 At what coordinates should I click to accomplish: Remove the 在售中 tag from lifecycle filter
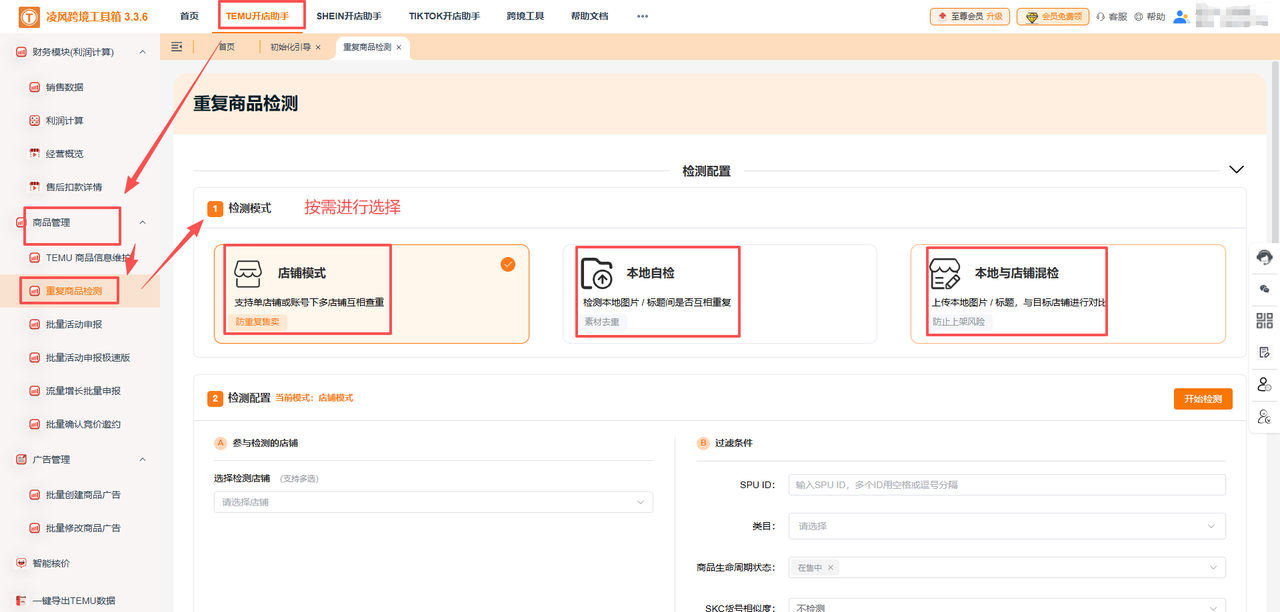(830, 568)
